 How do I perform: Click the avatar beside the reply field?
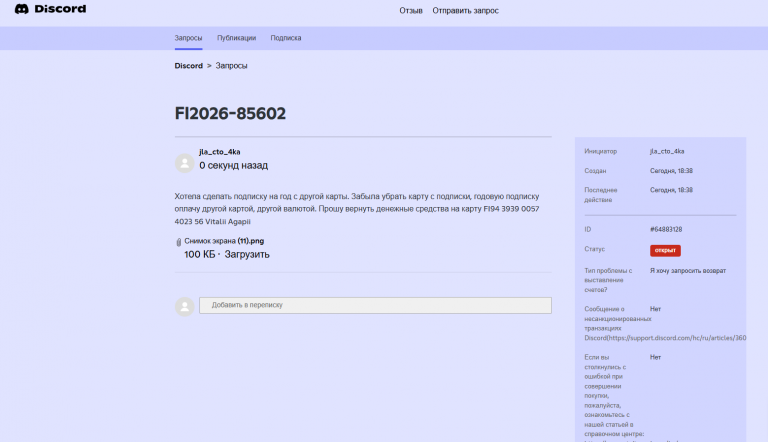click(x=185, y=306)
